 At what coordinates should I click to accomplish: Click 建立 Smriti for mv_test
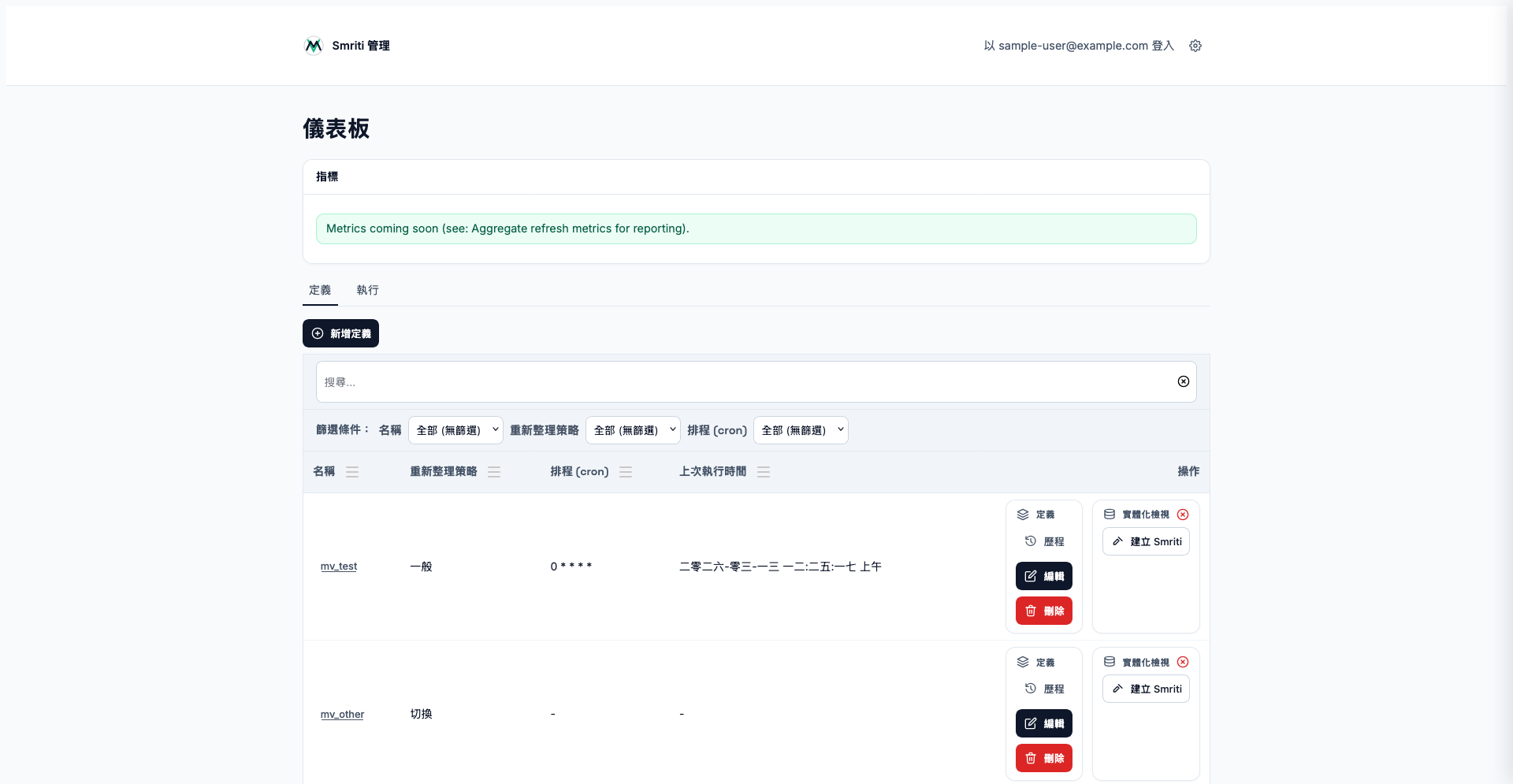1146,541
